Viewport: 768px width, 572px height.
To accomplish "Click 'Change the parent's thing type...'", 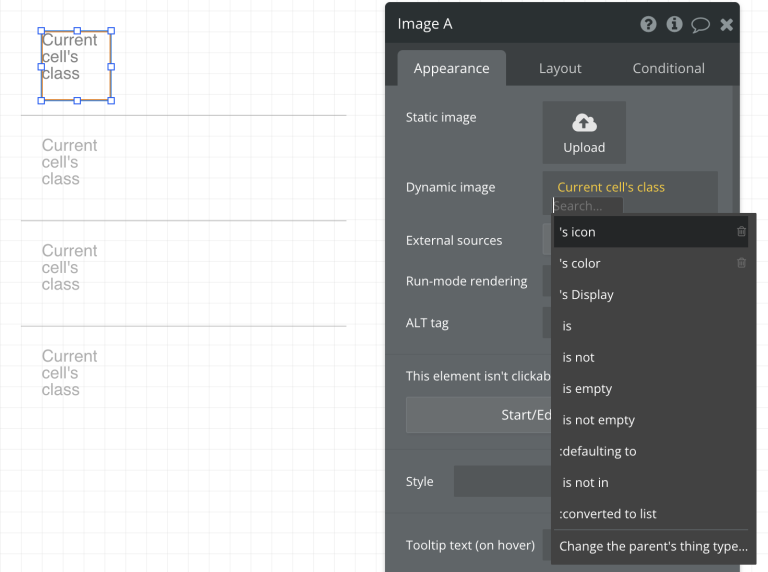I will coord(653,546).
